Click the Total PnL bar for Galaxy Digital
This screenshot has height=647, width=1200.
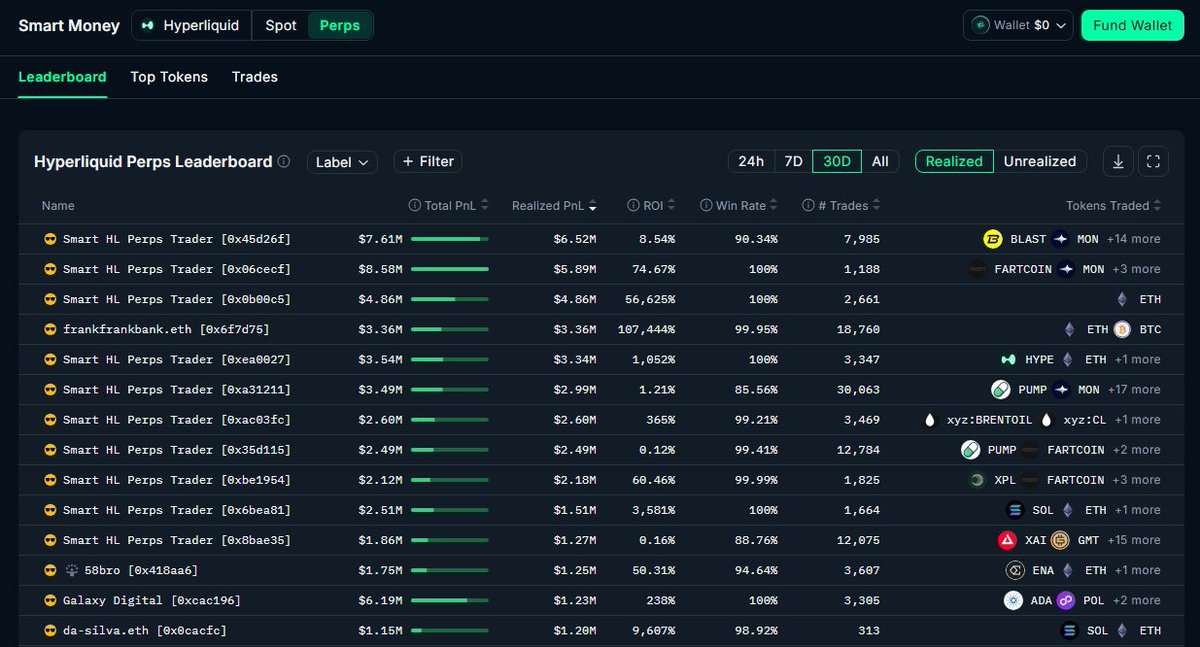[449, 600]
